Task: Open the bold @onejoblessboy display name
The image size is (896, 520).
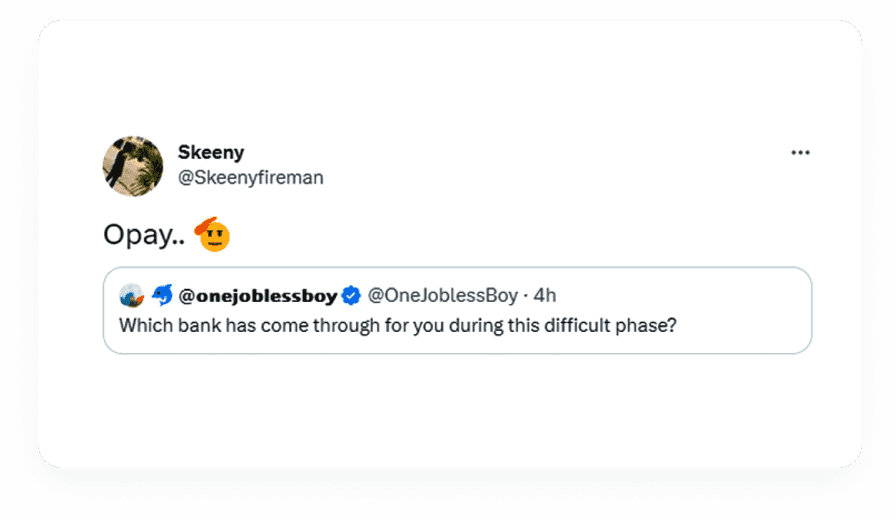Action: pos(257,295)
